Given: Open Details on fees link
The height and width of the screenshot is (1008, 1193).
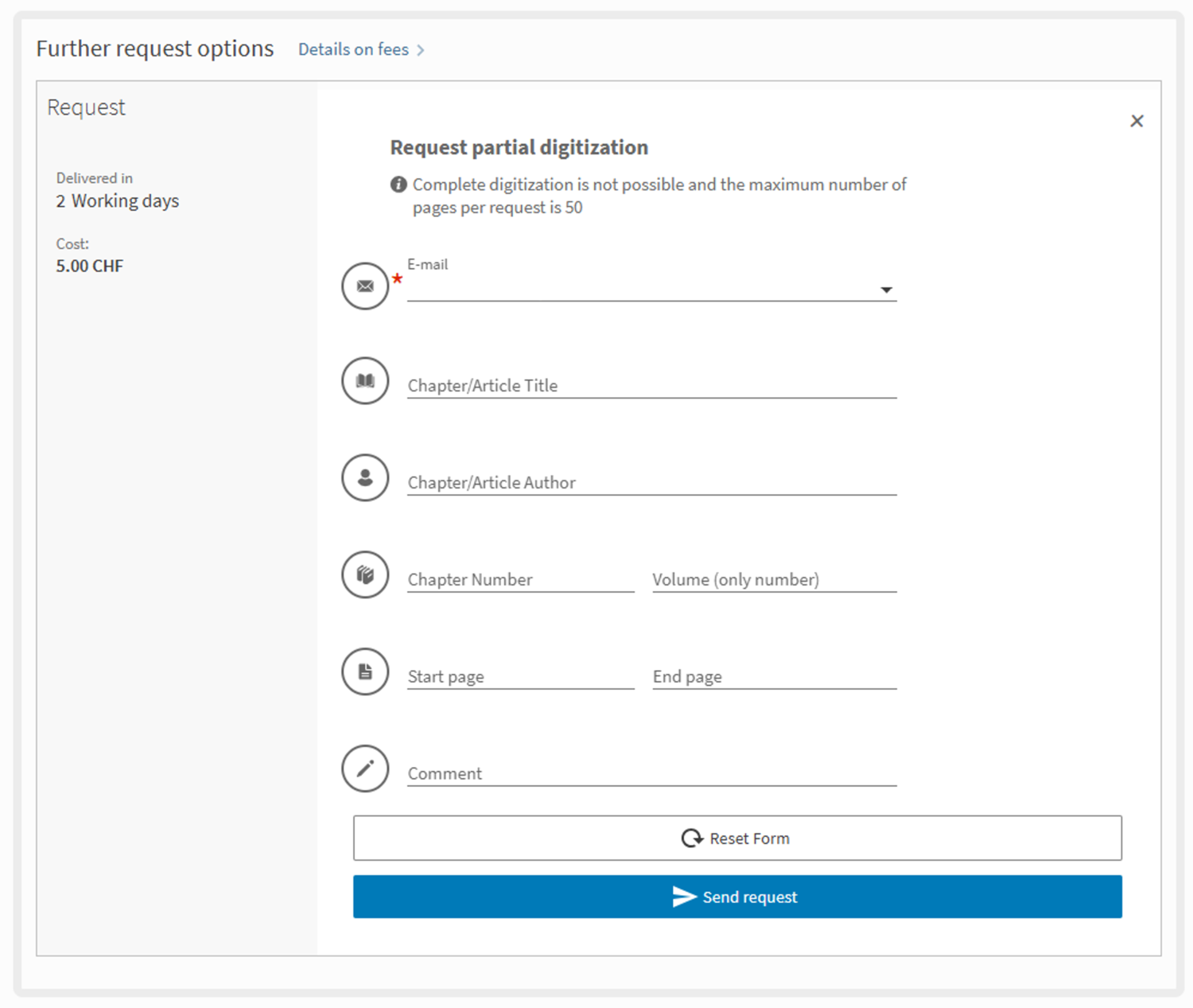Looking at the screenshot, I should [x=353, y=49].
